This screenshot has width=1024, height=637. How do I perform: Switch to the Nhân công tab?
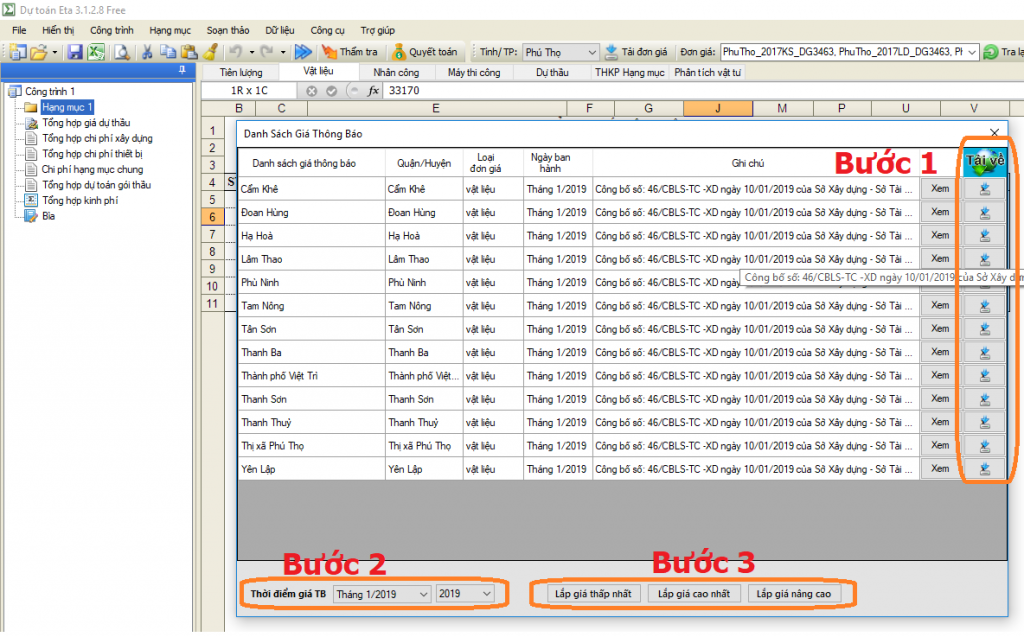(x=396, y=72)
